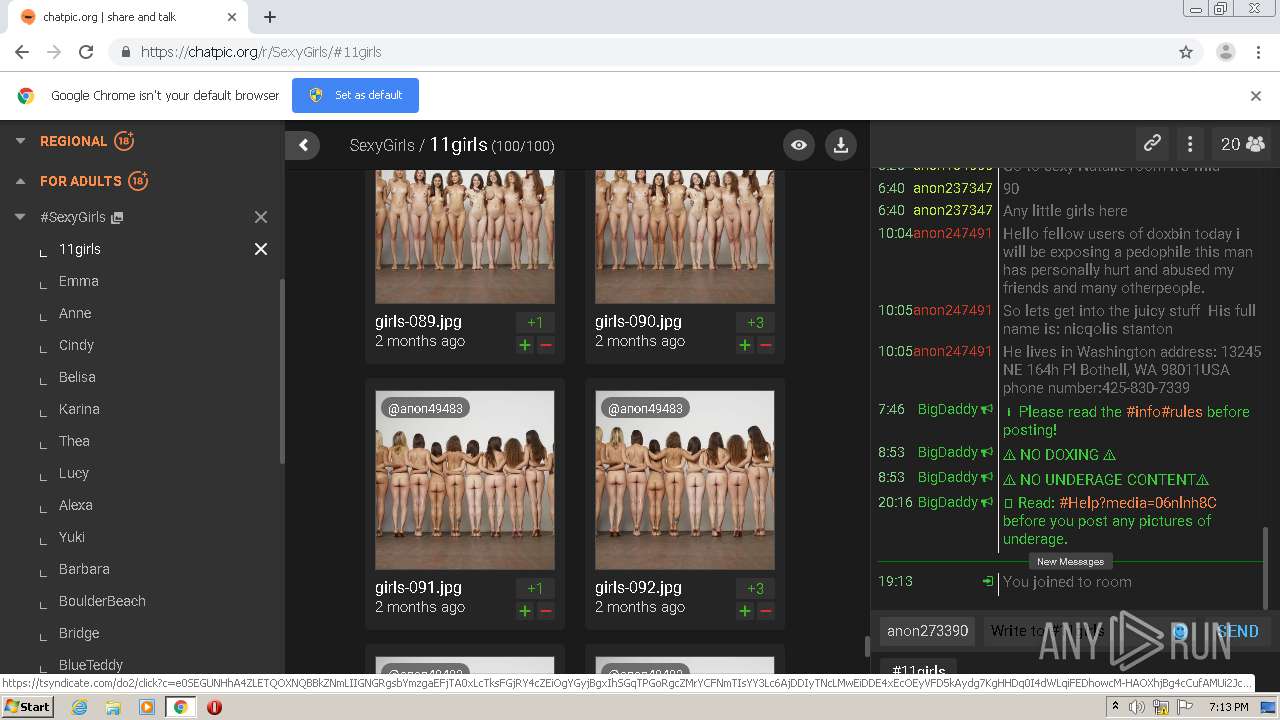The height and width of the screenshot is (720, 1280).
Task: Open Windows Explorer folder from taskbar
Action: [x=113, y=707]
